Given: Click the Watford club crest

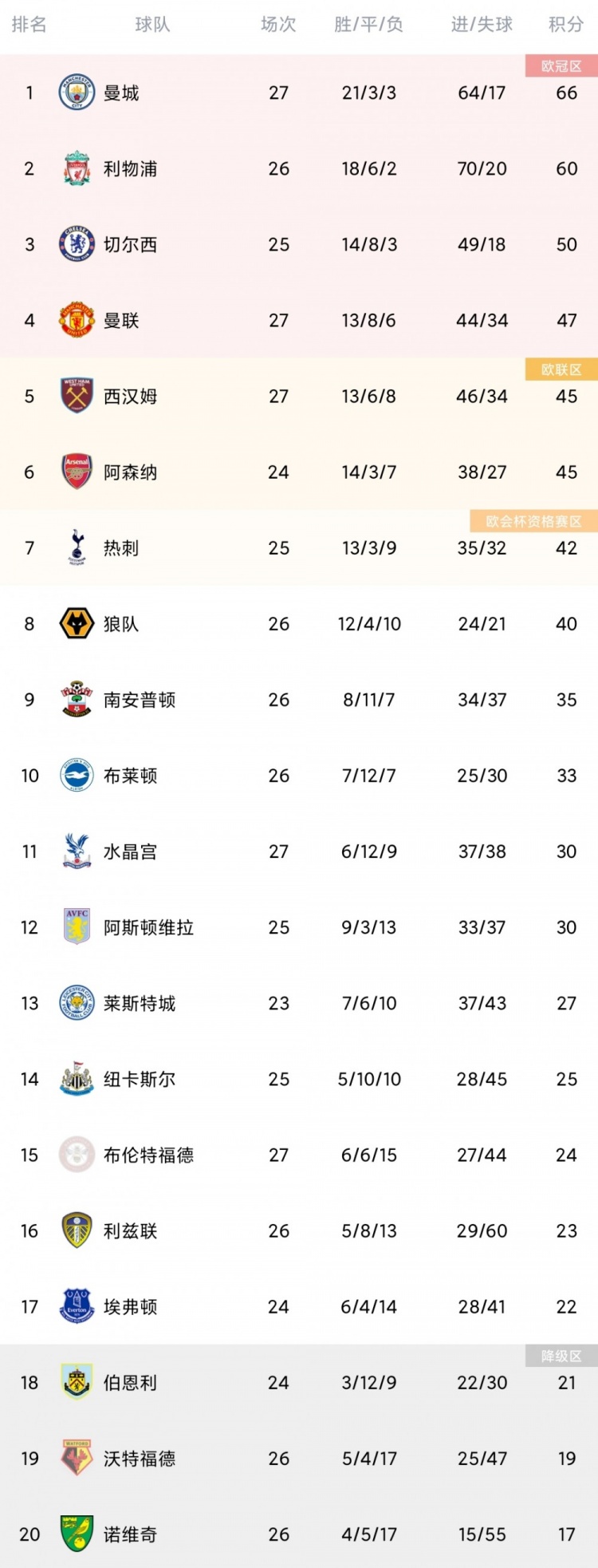Looking at the screenshot, I should tap(77, 1458).
